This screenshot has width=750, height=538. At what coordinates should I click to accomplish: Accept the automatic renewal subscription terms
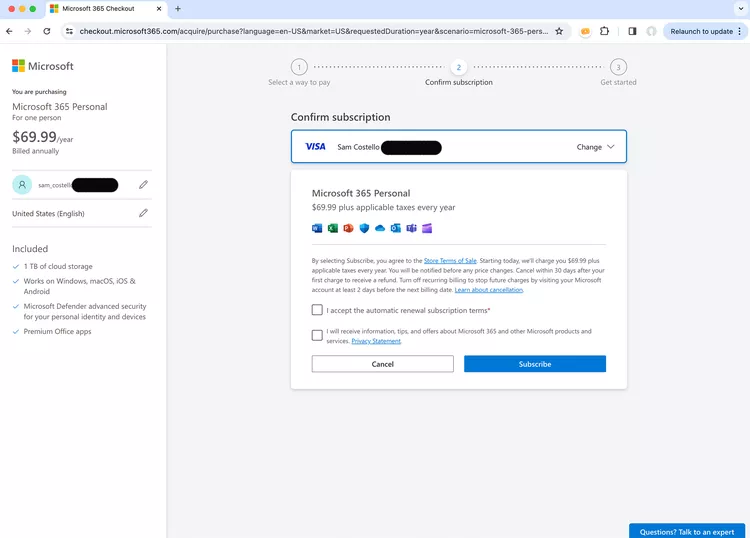[317, 310]
